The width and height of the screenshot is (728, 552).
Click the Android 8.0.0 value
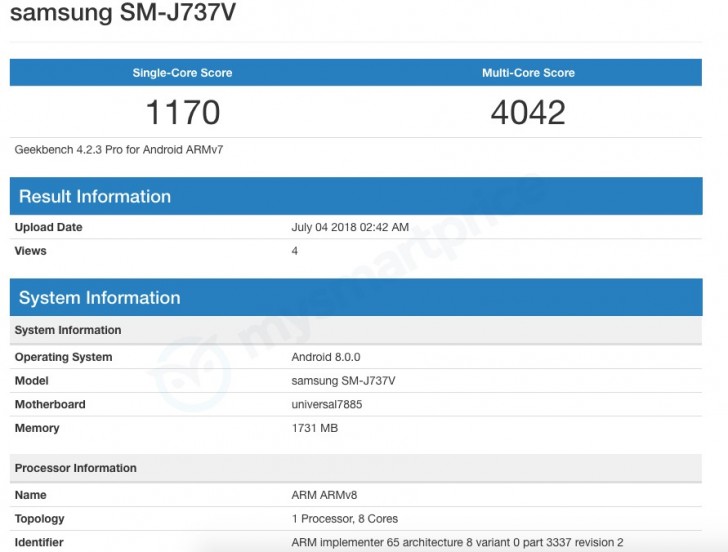(x=326, y=357)
